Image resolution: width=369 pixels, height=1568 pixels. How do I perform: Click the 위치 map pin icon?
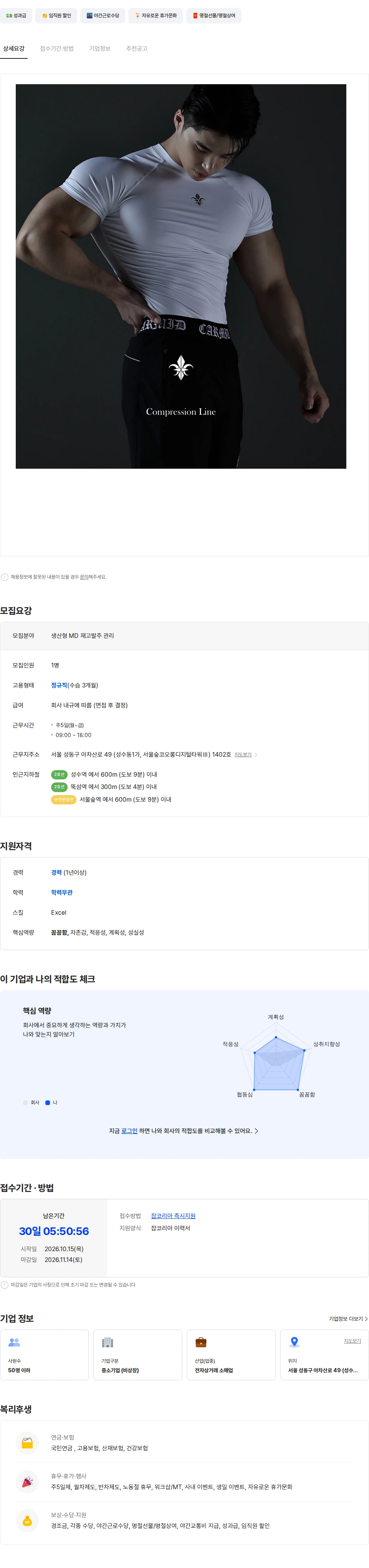coord(295,1342)
